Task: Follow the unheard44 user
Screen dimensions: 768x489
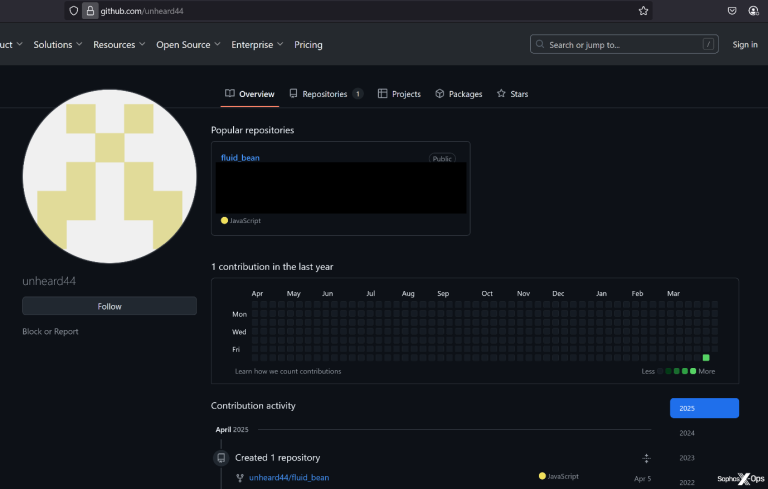Action: tap(109, 306)
